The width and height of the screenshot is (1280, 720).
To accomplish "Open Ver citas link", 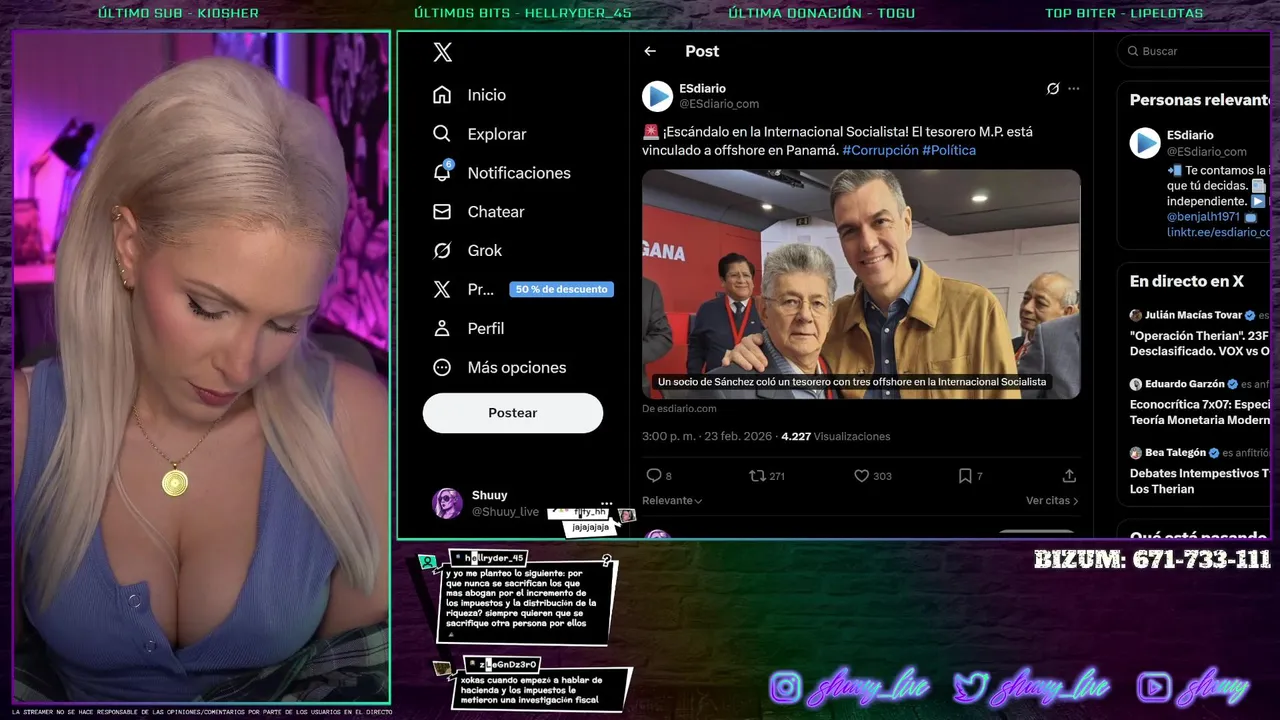I will [1052, 501].
